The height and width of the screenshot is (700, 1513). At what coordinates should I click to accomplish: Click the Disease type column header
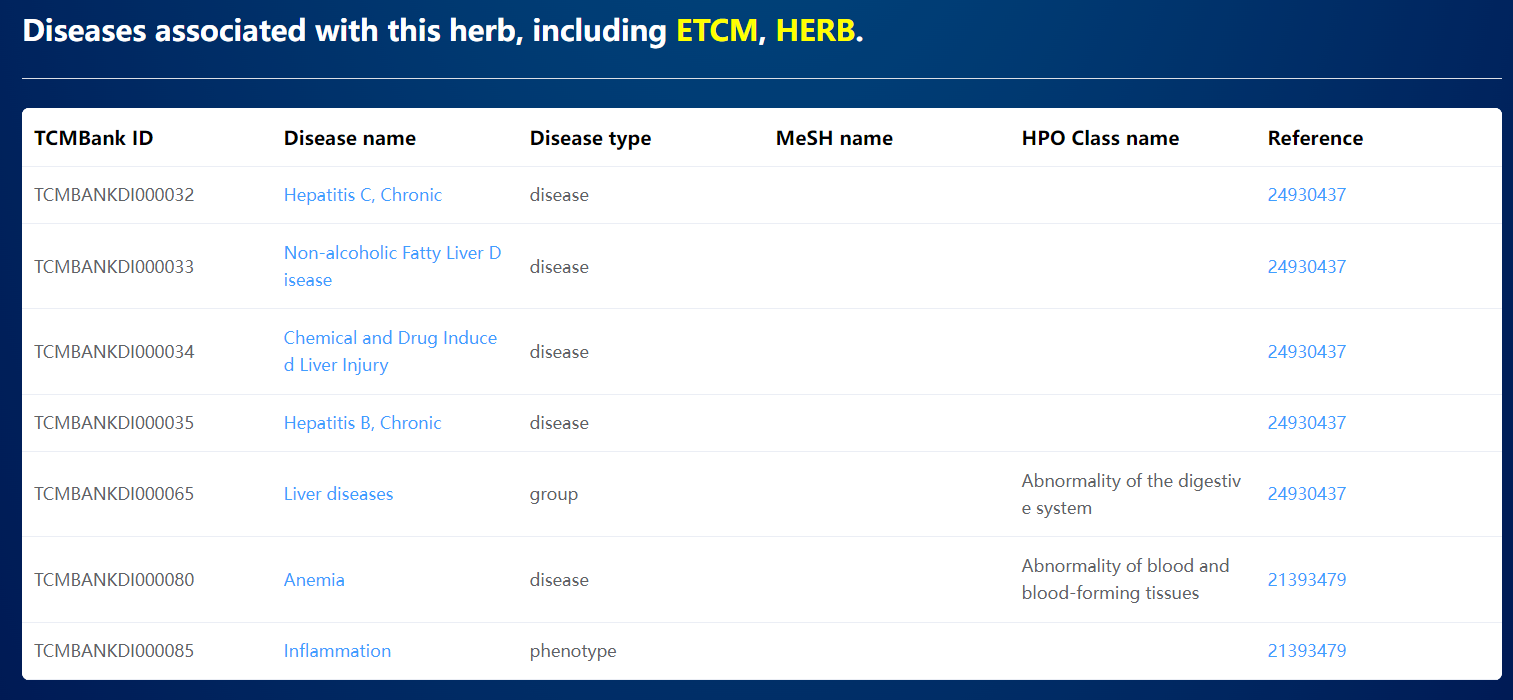click(x=590, y=138)
